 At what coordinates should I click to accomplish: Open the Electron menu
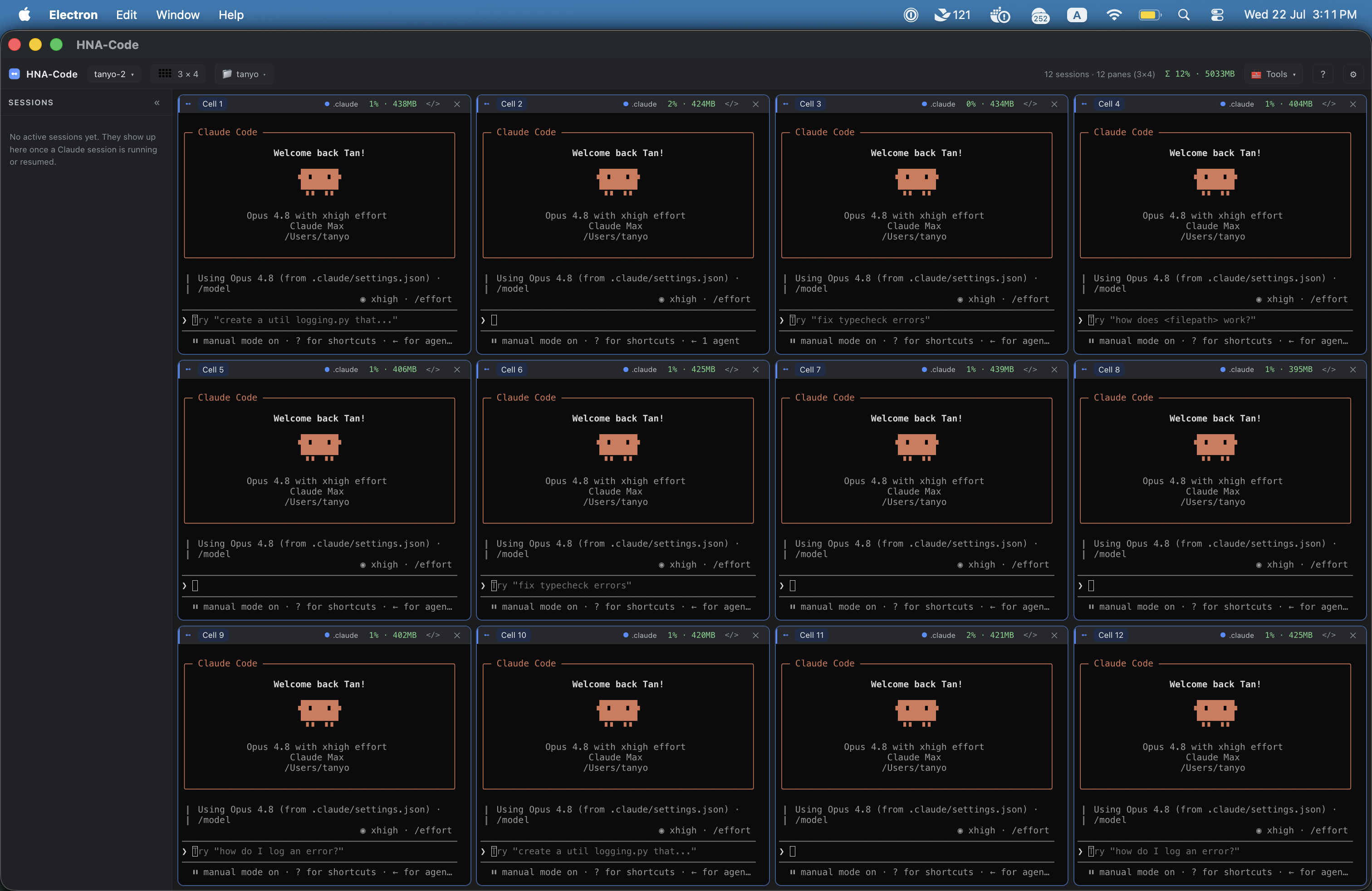coord(73,15)
